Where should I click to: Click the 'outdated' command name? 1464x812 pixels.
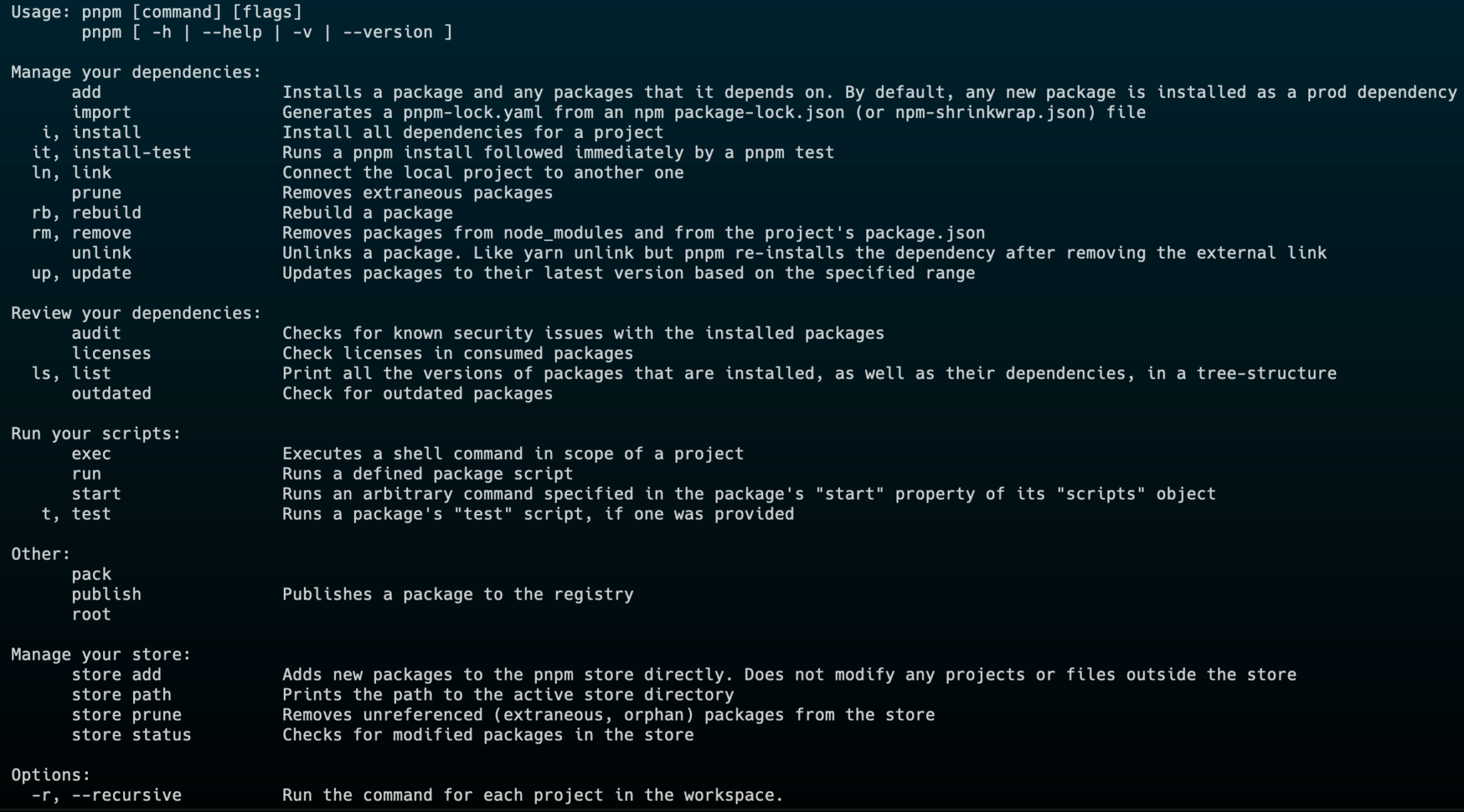pyautogui.click(x=112, y=393)
